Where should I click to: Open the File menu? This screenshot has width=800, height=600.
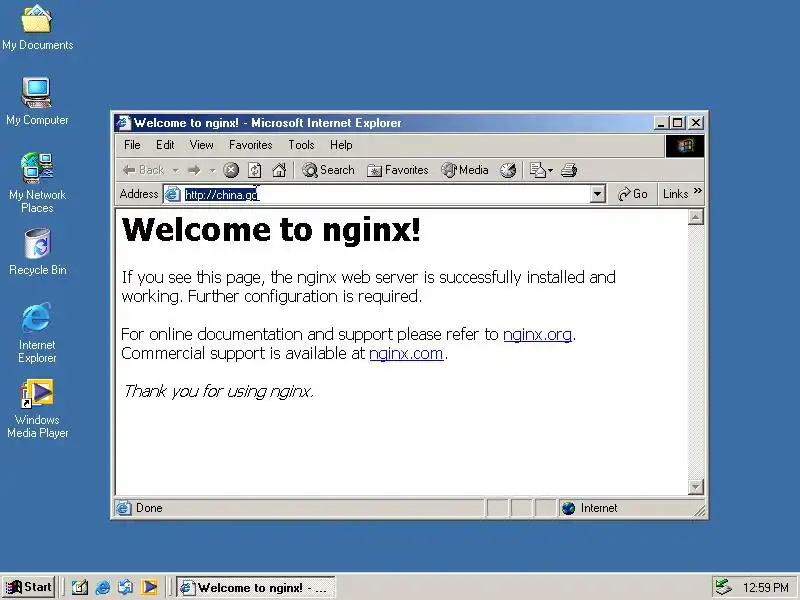click(132, 145)
